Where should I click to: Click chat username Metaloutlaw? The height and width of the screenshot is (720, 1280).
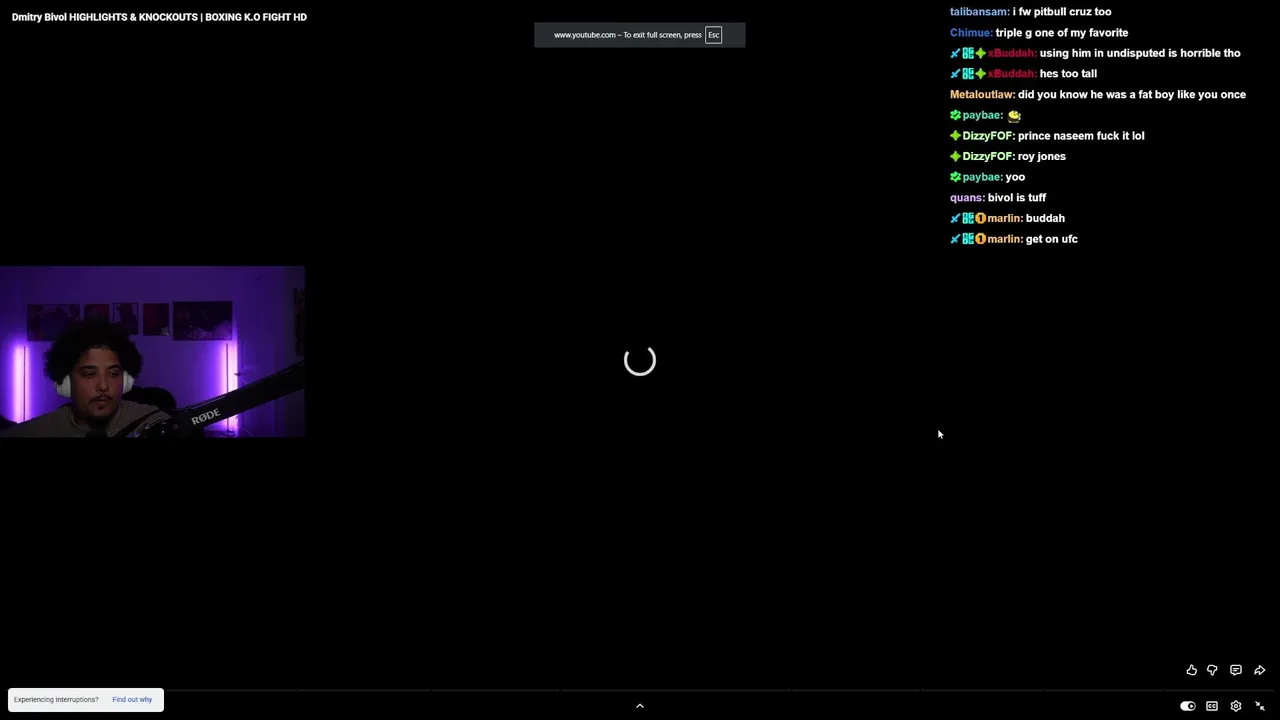point(982,95)
